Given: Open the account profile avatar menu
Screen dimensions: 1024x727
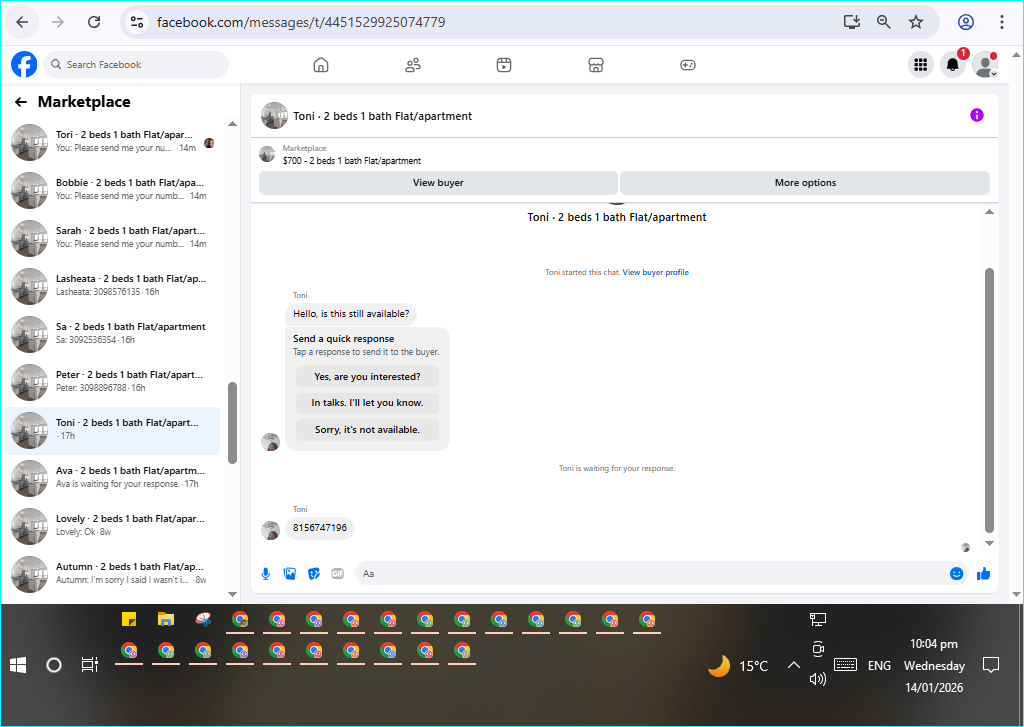Looking at the screenshot, I should coord(985,65).
